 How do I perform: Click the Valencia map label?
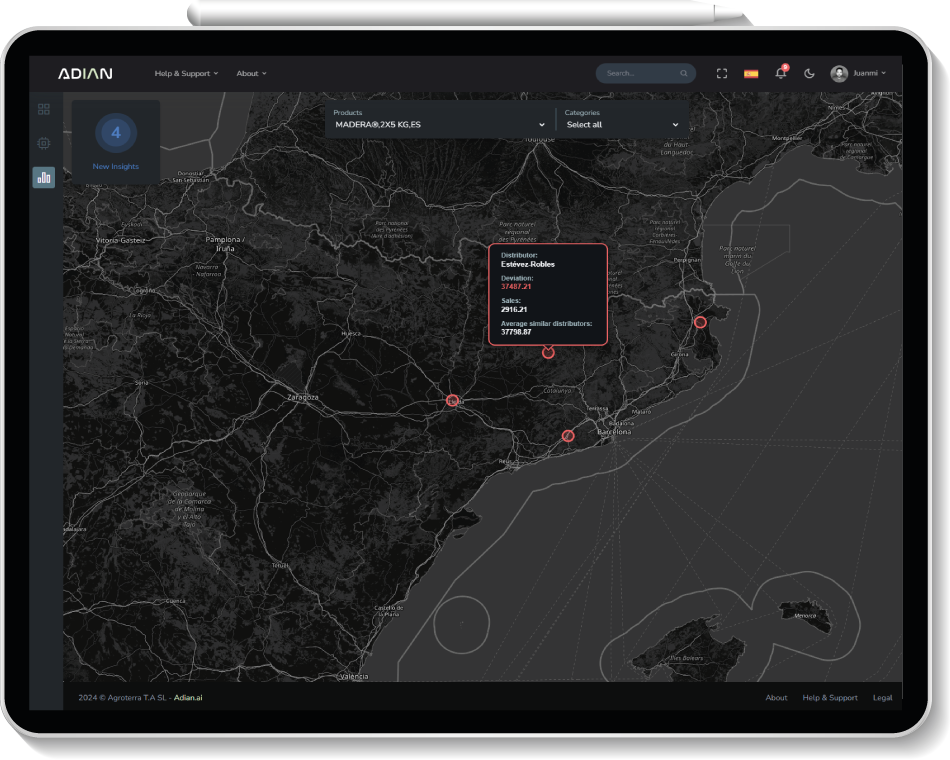coord(354,676)
